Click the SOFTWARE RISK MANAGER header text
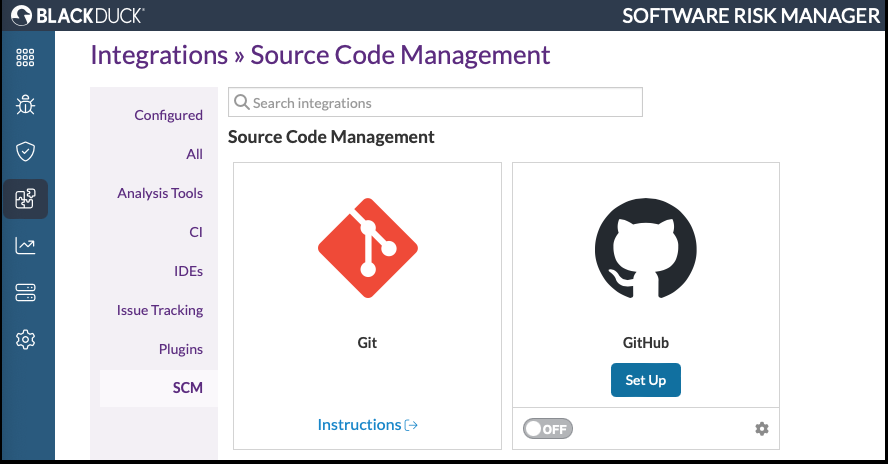Screen dimensions: 888x464 [751, 16]
